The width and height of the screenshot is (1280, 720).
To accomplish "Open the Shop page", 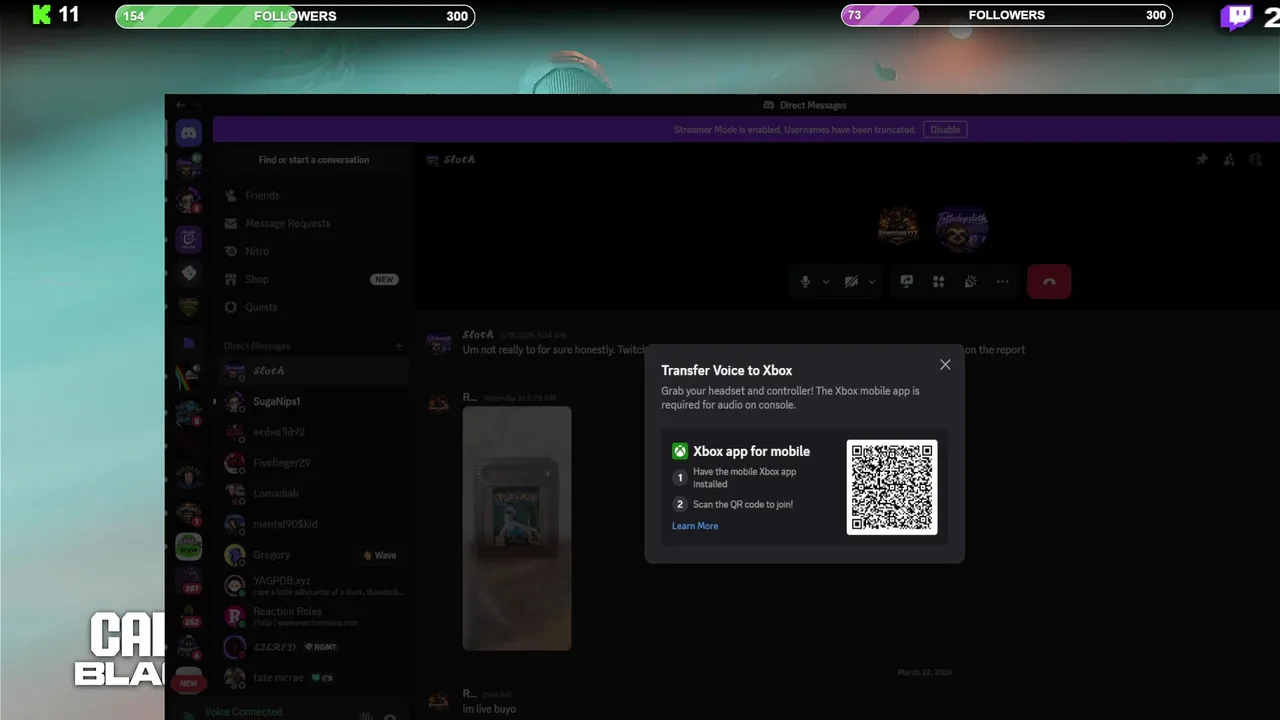I will (313, 280).
